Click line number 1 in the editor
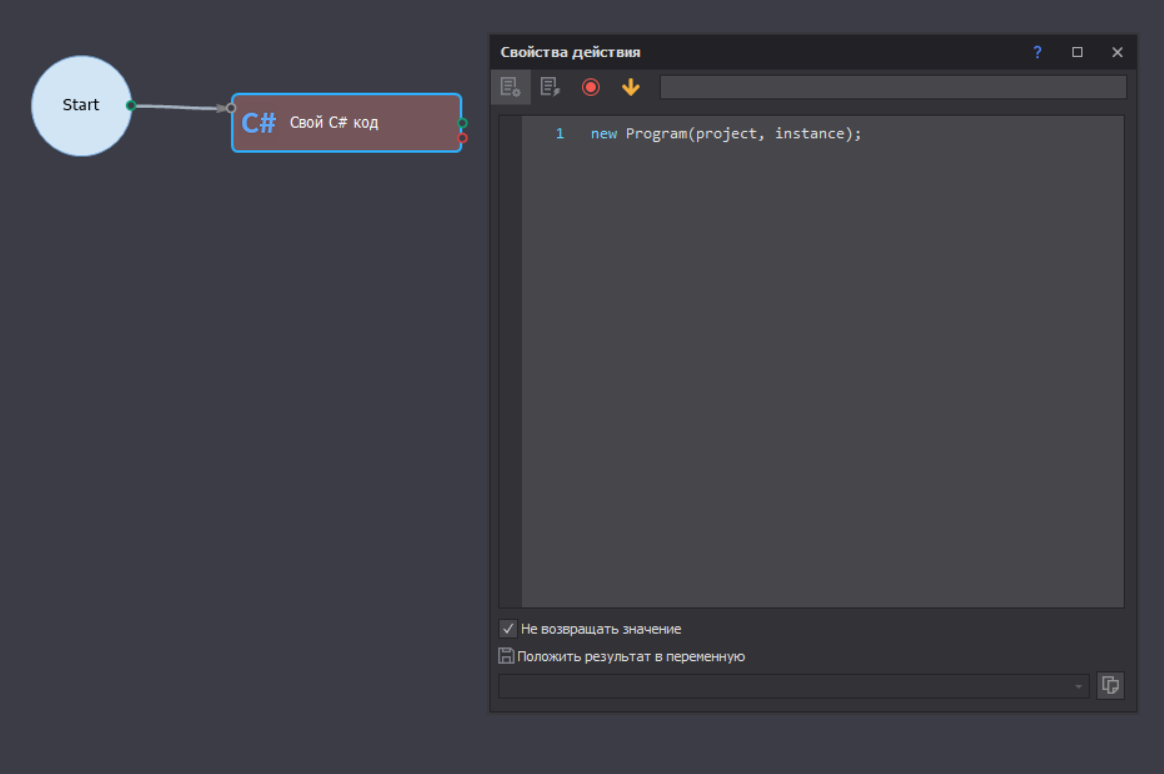 tap(560, 133)
